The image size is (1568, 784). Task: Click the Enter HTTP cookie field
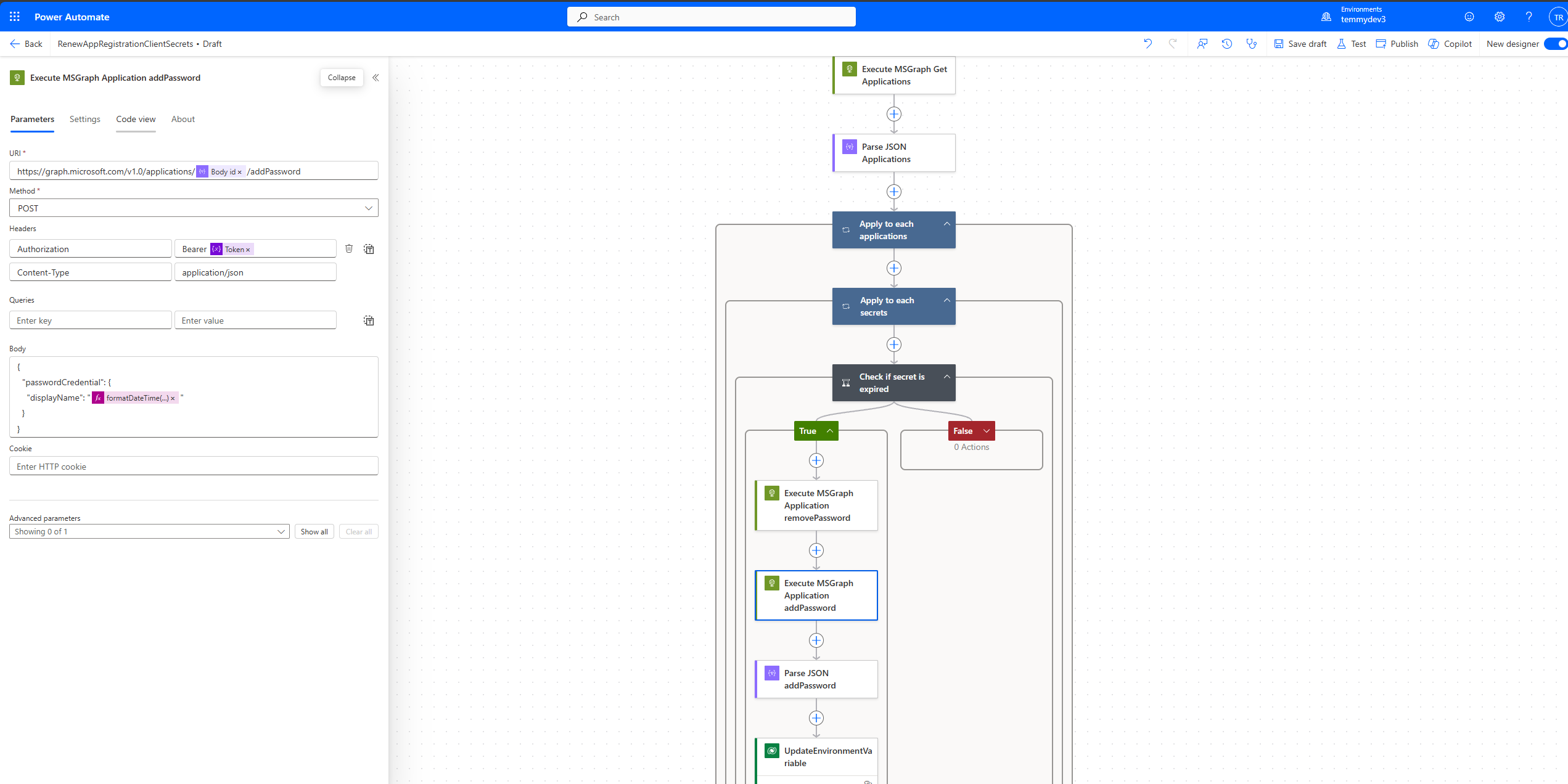coord(194,467)
